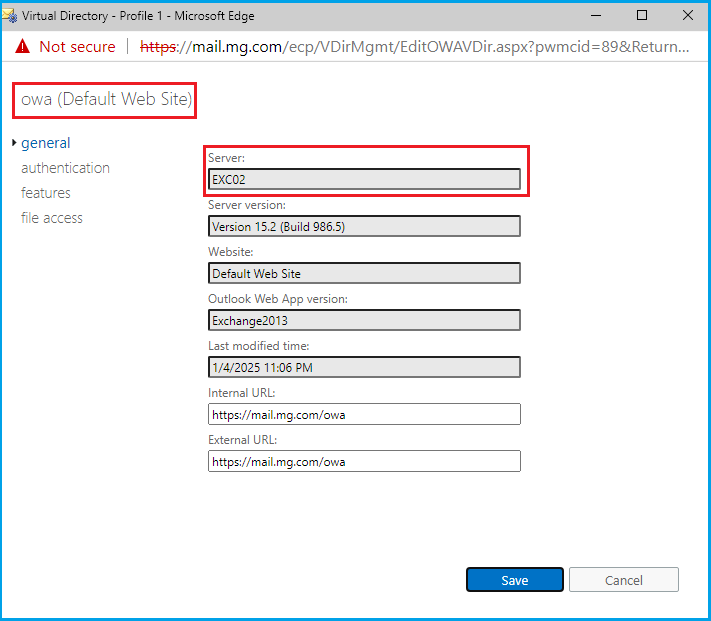The image size is (711, 621).
Task: Click the Virtual Directory window icon in title bar
Action: click(x=10, y=15)
